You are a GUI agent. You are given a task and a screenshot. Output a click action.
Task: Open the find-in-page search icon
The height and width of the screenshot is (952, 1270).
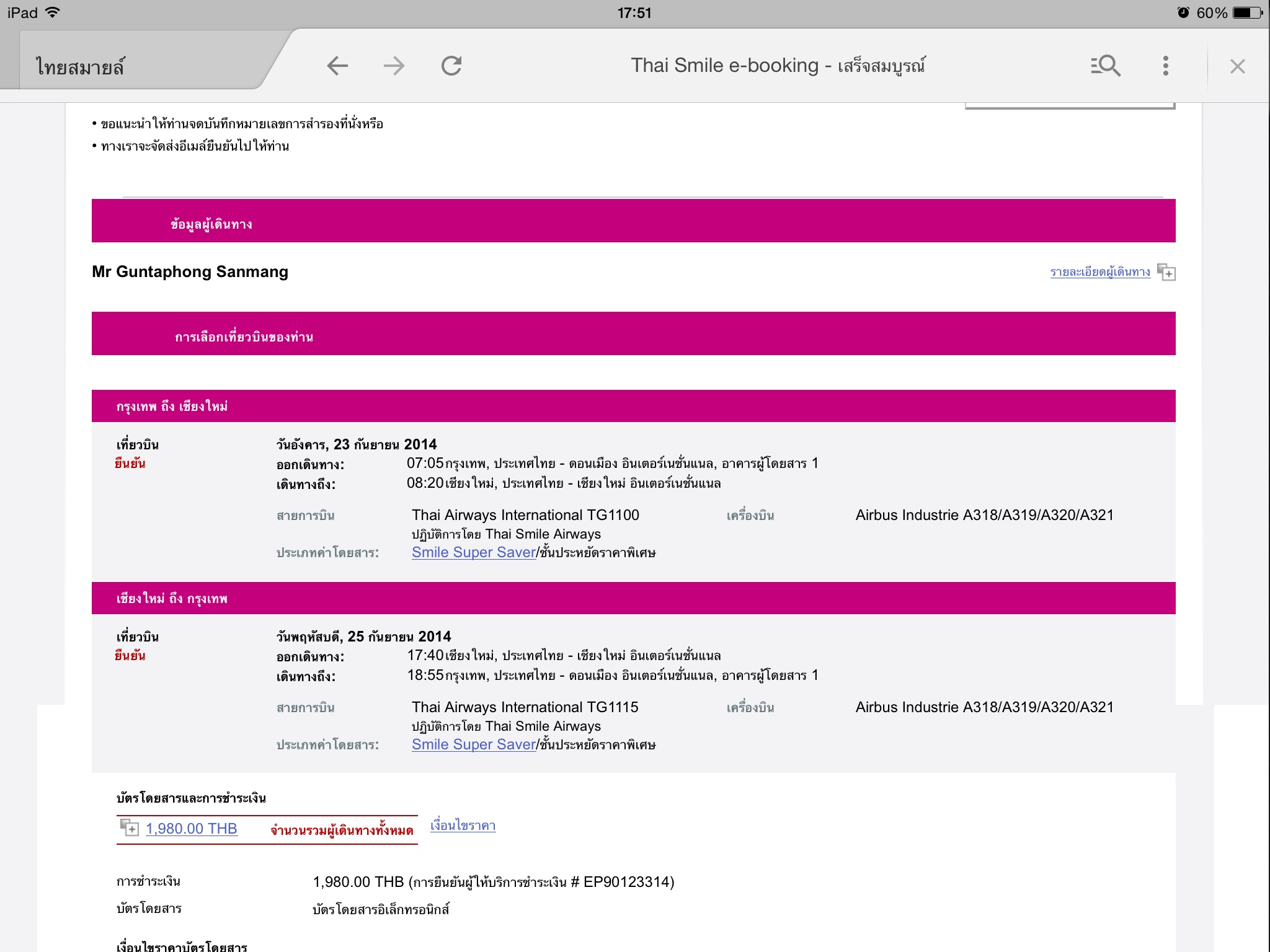coord(1106,66)
